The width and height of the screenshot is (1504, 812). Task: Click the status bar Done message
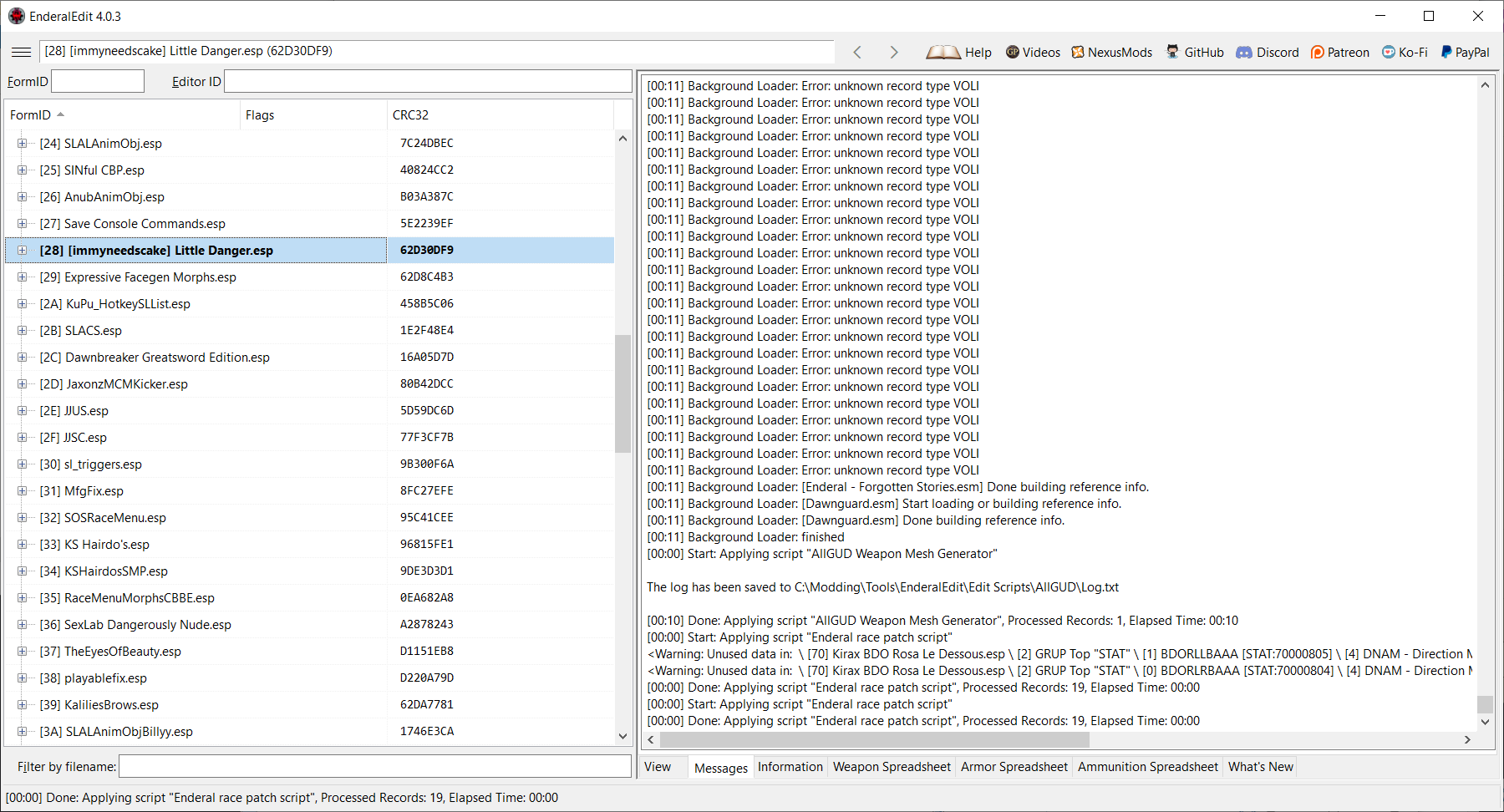282,798
